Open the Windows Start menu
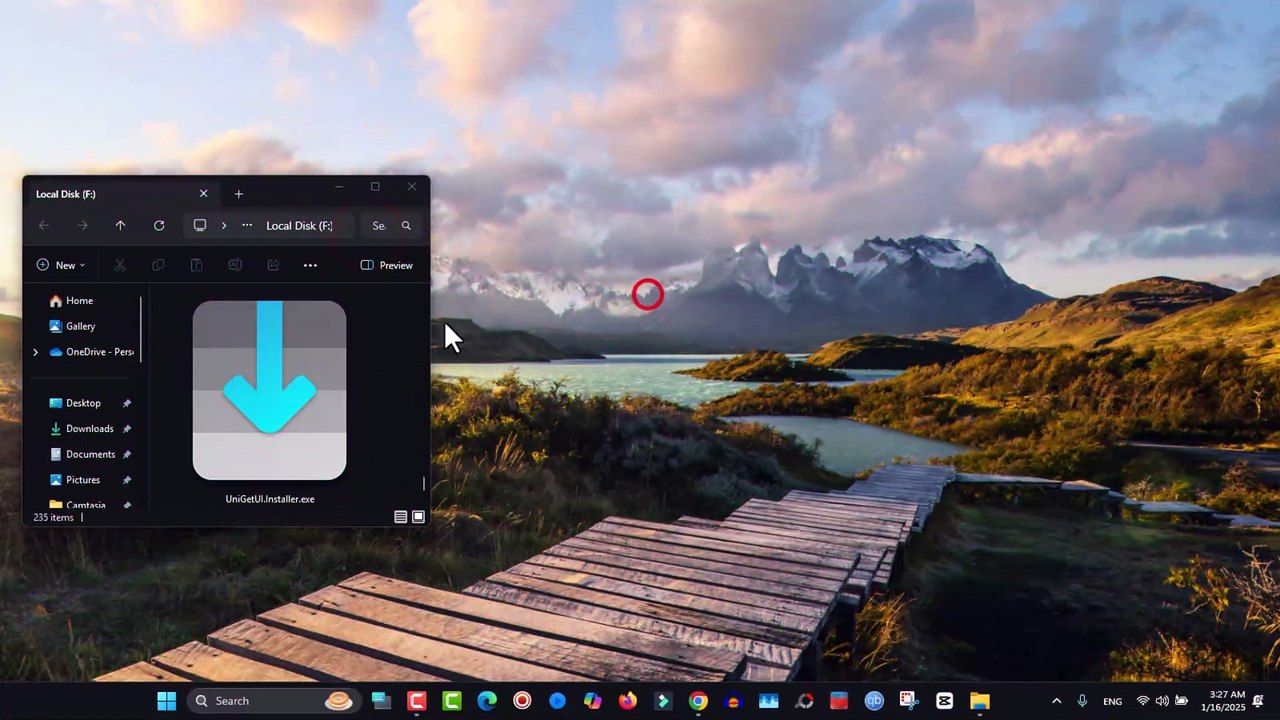The width and height of the screenshot is (1280, 720). click(167, 701)
